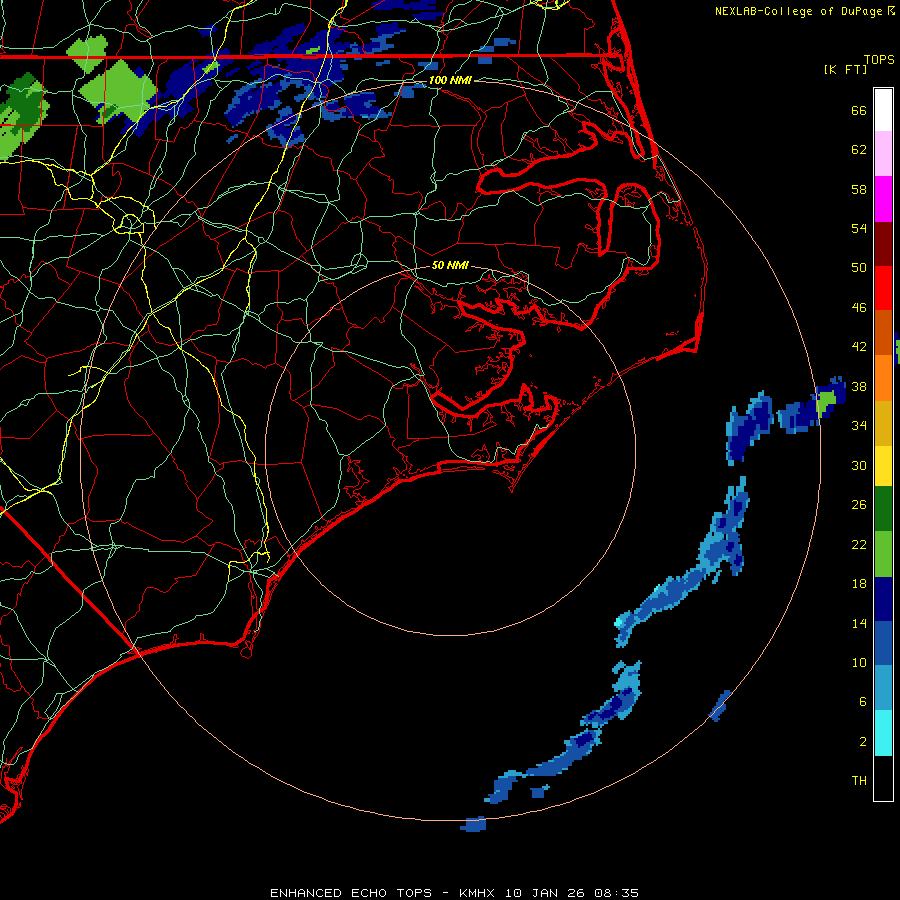Click the 10 JAN 26 date text

[x=547, y=893]
